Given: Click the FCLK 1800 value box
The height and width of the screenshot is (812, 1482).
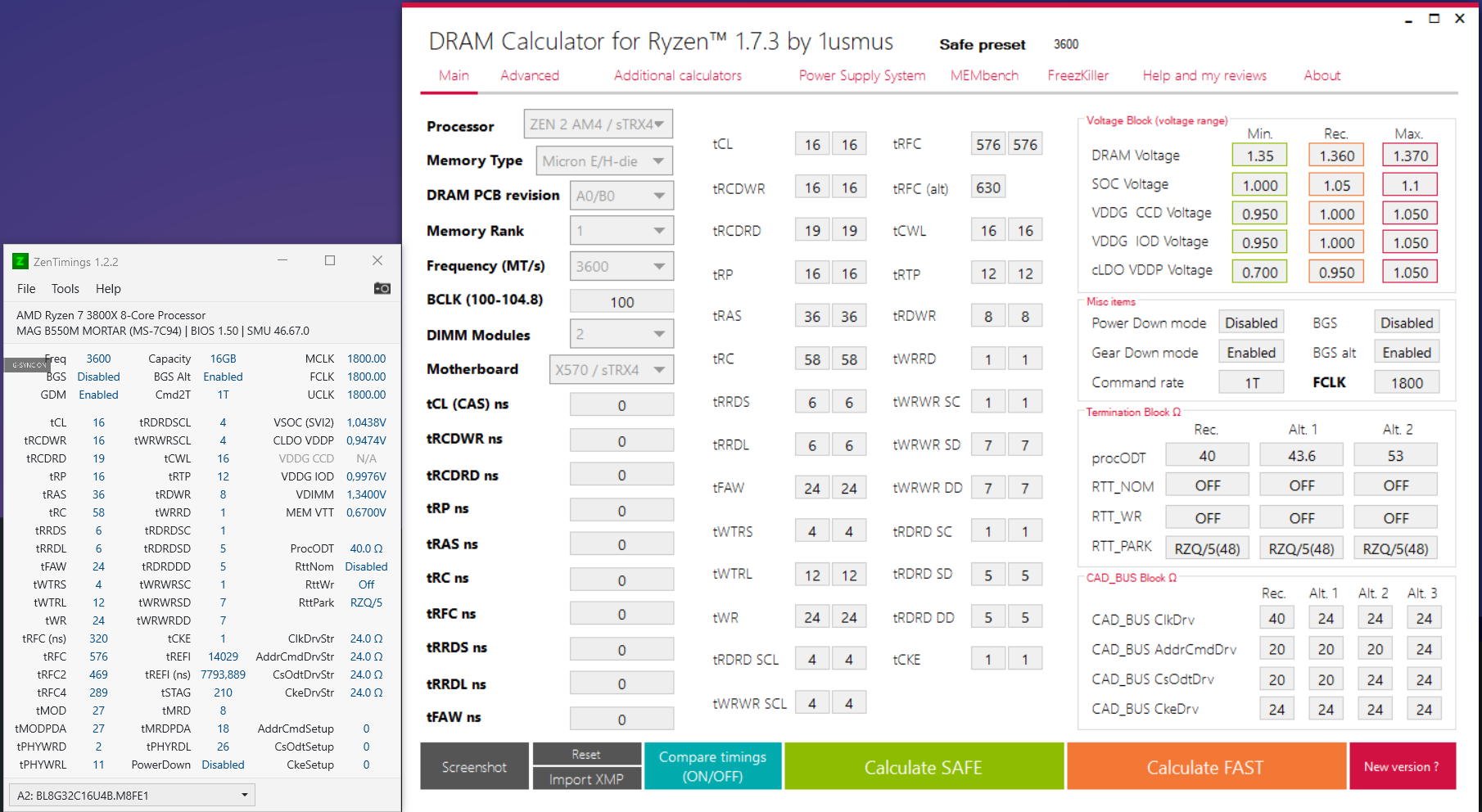Looking at the screenshot, I should [1407, 382].
